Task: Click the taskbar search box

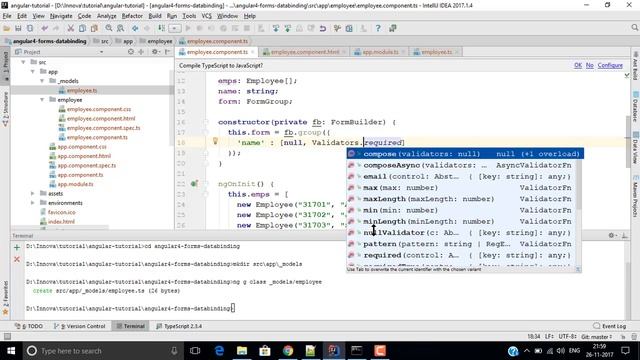Action: point(102,351)
